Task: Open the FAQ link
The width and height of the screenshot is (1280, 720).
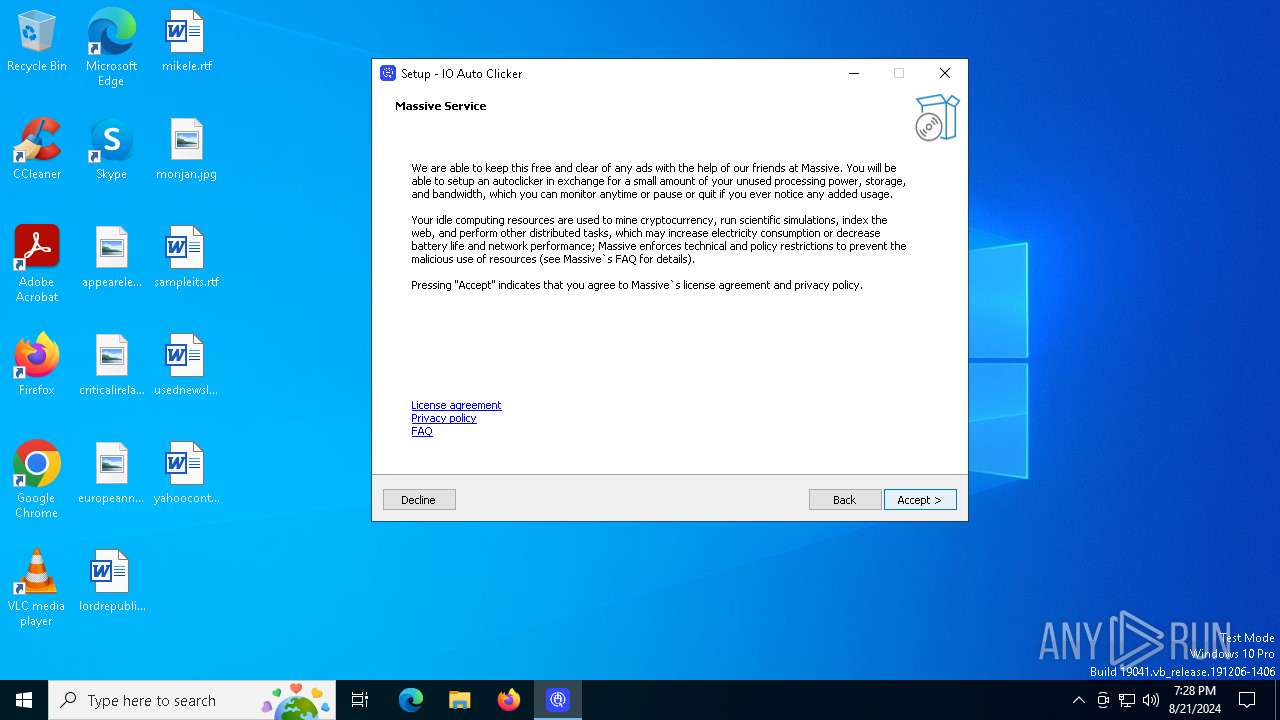Action: point(422,431)
